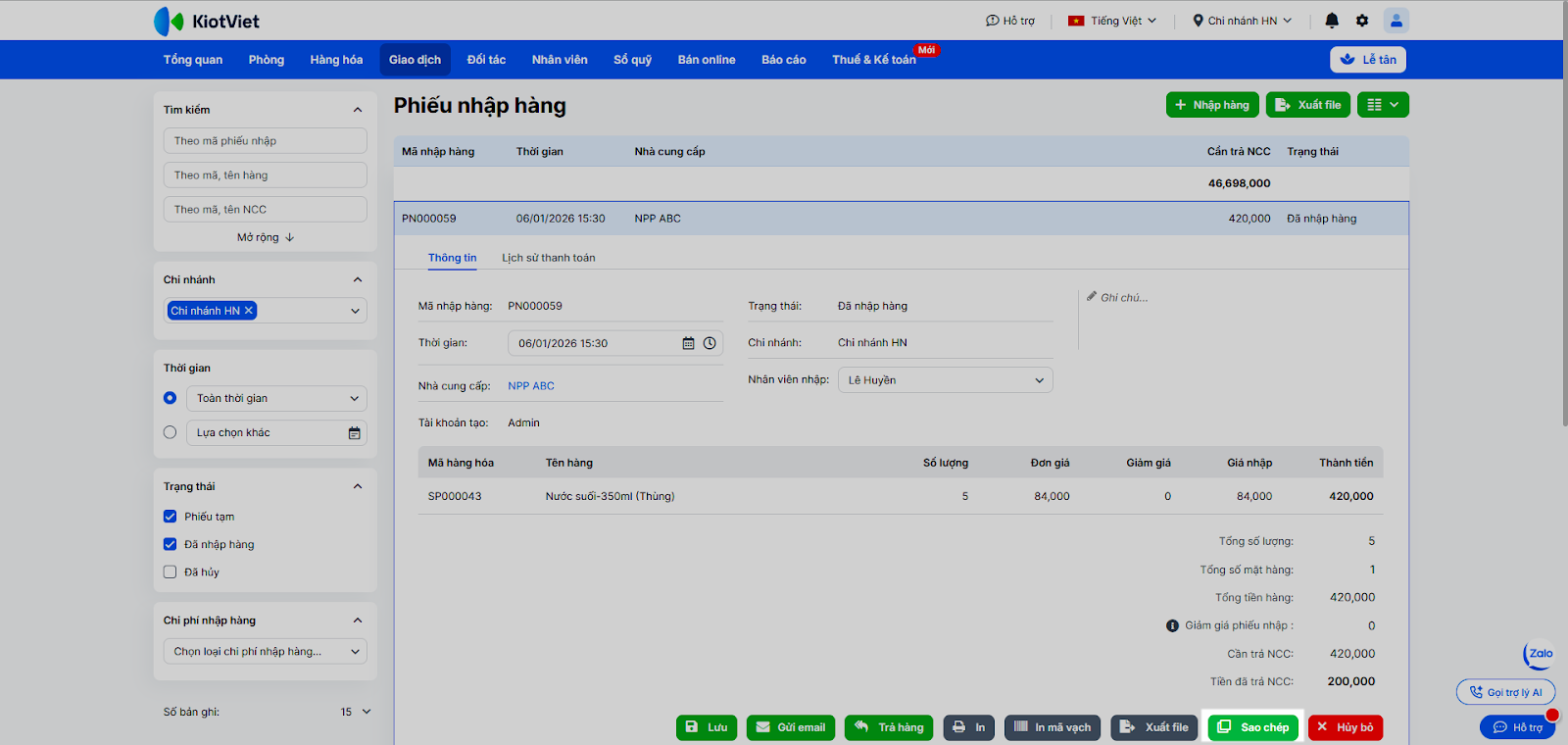Click the In print button
1568x745 pixels.
tap(968, 727)
